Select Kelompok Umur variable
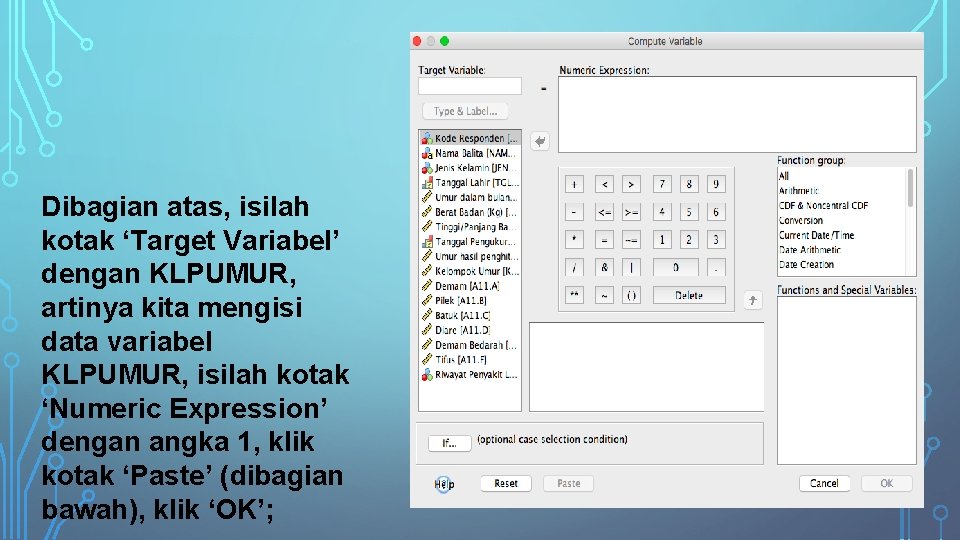 coord(470,271)
